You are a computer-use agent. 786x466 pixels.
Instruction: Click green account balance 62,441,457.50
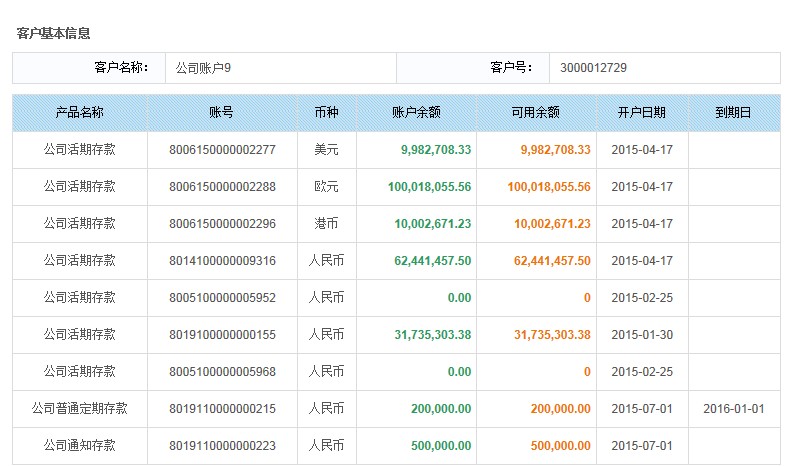433,261
